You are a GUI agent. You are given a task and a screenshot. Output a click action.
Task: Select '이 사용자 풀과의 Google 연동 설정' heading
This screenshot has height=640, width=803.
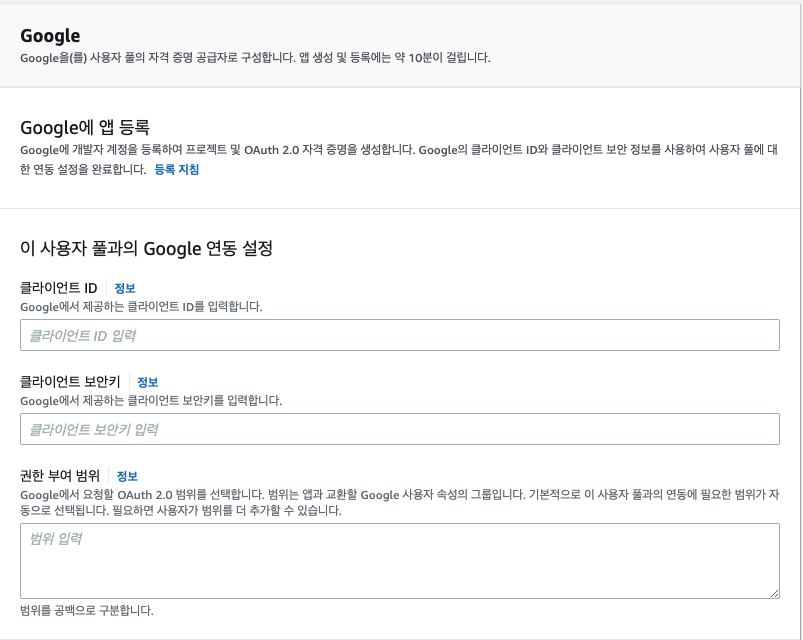[x=146, y=249]
